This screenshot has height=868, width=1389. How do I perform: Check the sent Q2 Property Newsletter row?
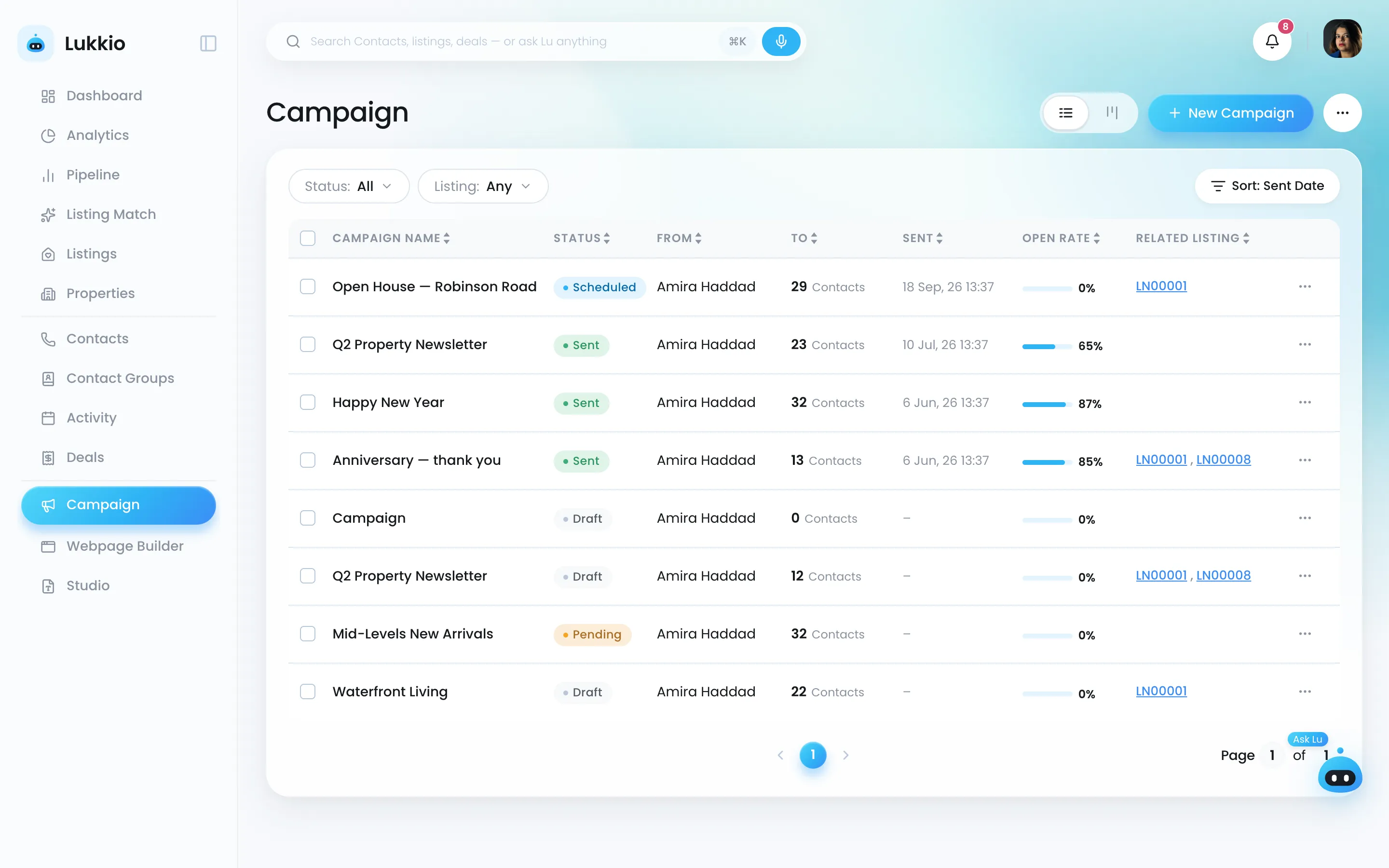(x=308, y=344)
